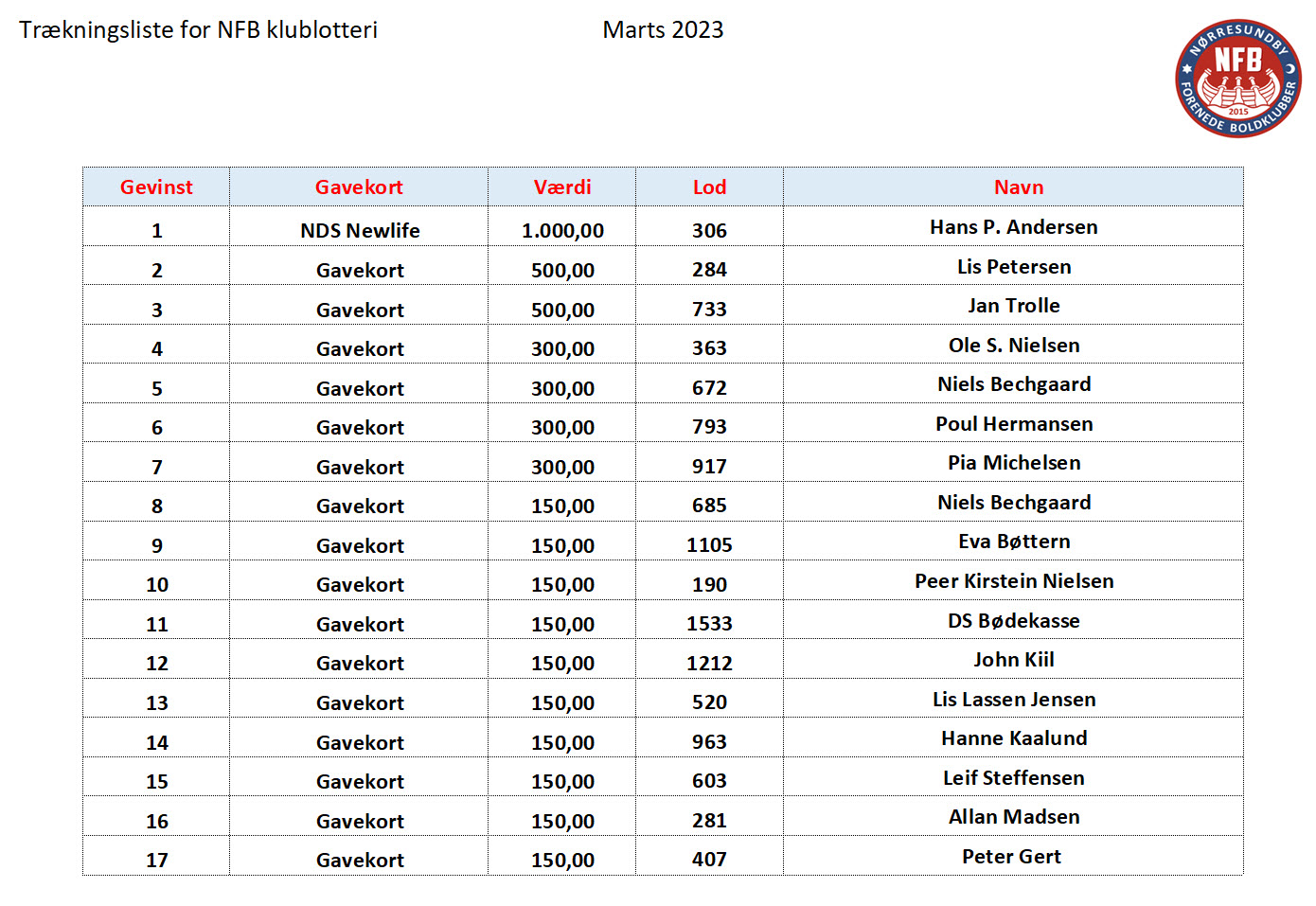
Task: Click the name Hans P. Andersen
Action: click(1014, 227)
